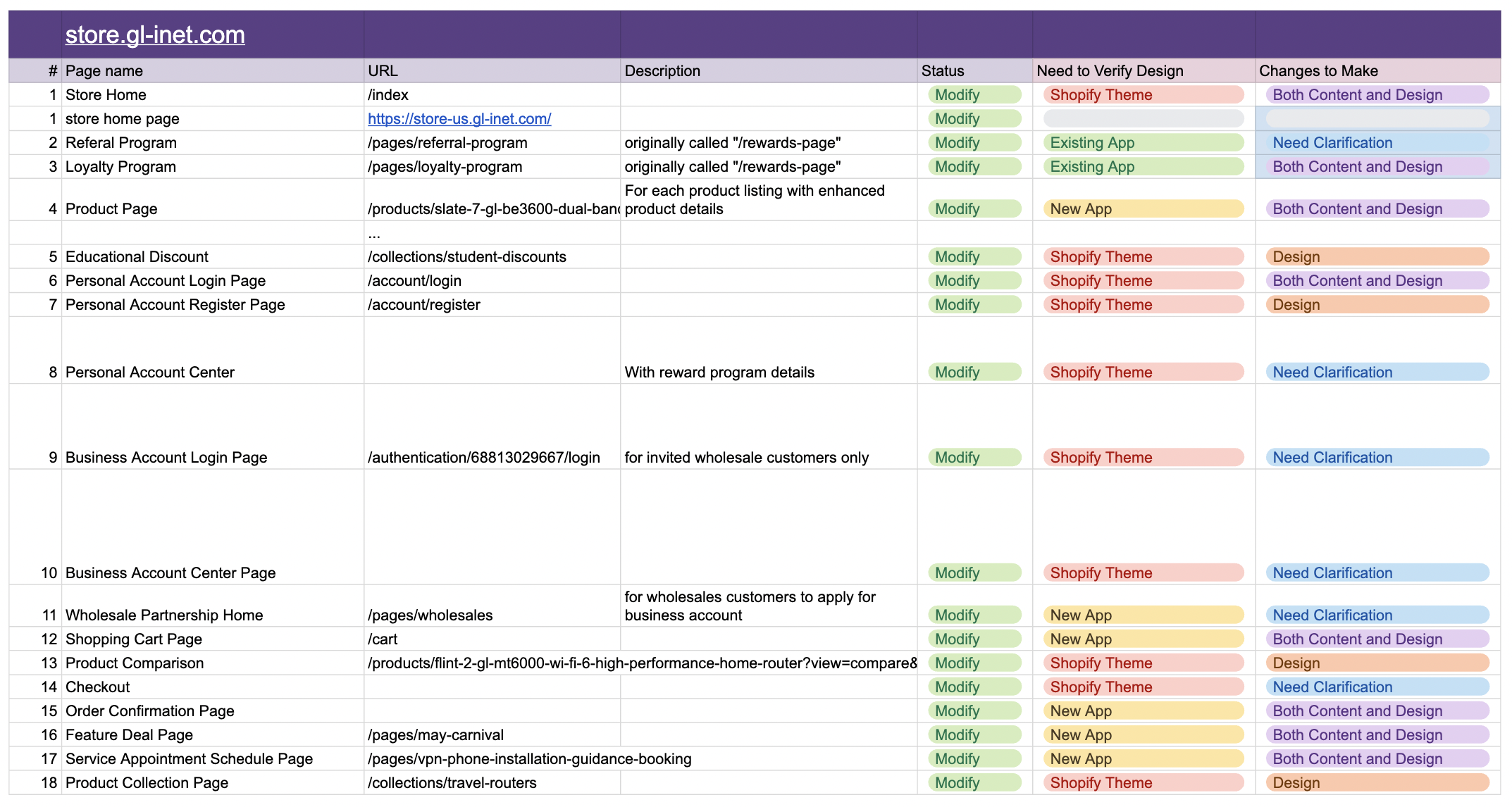Open Existing App dropdown in Referal Program row
This screenshot has height=807, width=1512.
(x=1144, y=143)
